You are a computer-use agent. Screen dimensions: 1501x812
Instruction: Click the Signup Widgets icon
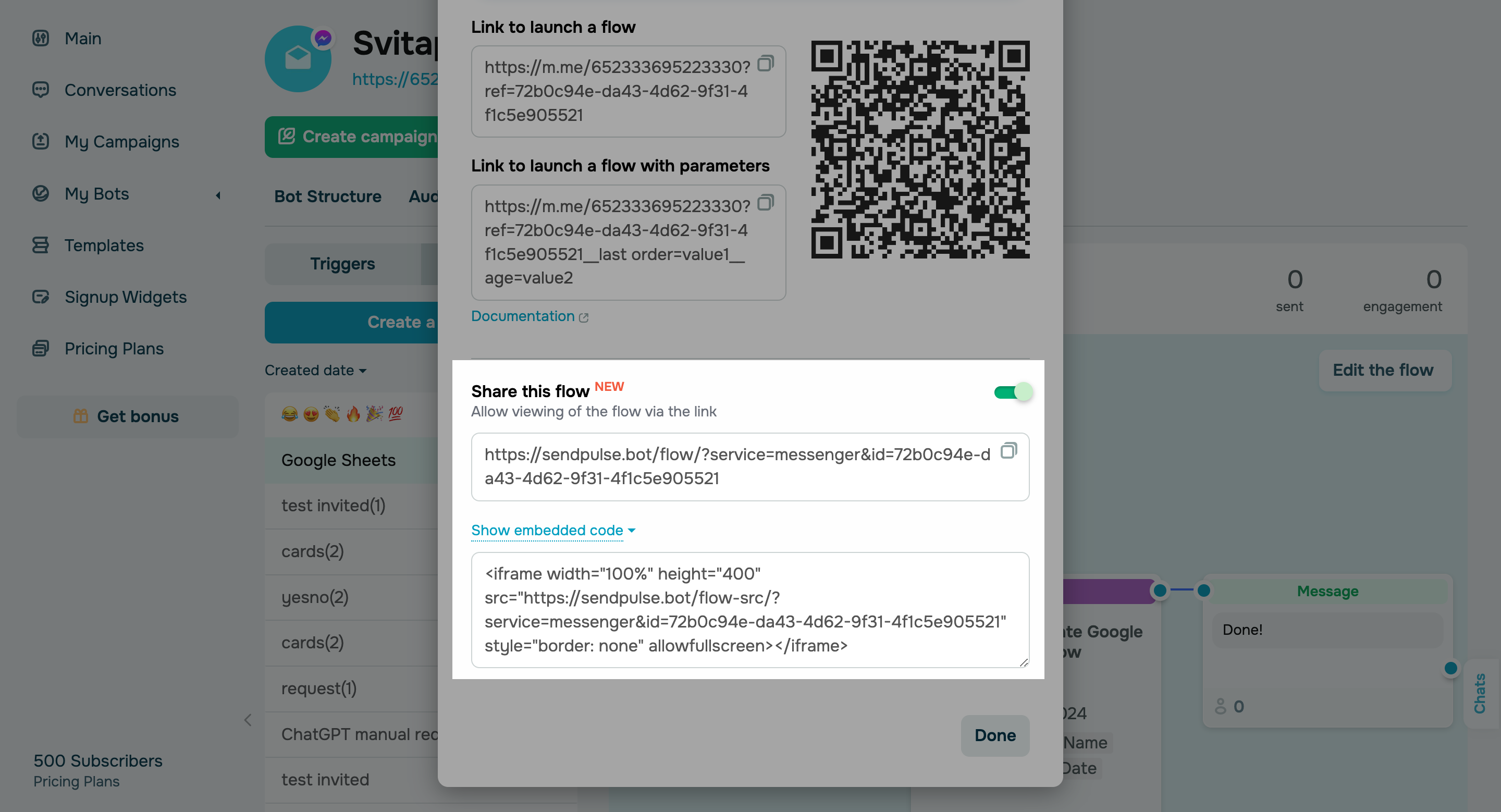click(x=41, y=297)
